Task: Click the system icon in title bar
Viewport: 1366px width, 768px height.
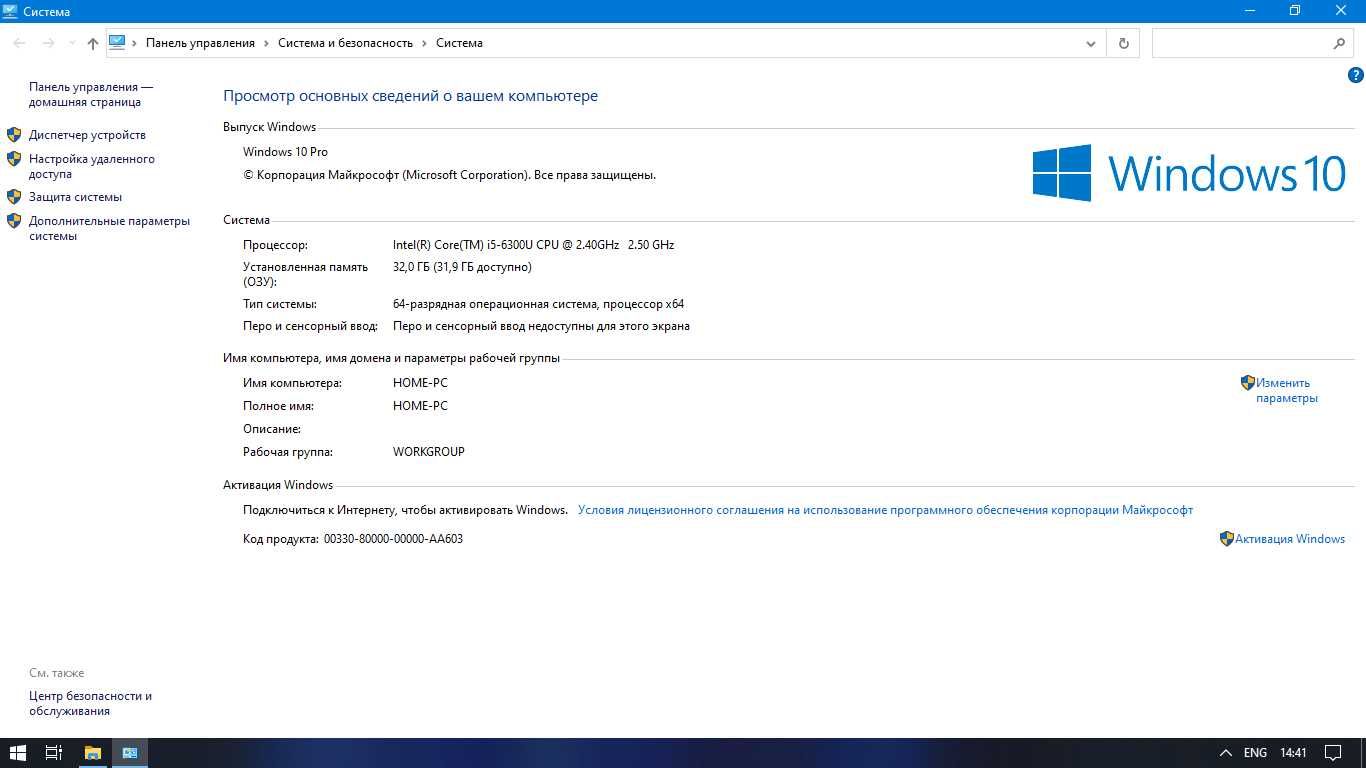Action: pyautogui.click(x=10, y=11)
